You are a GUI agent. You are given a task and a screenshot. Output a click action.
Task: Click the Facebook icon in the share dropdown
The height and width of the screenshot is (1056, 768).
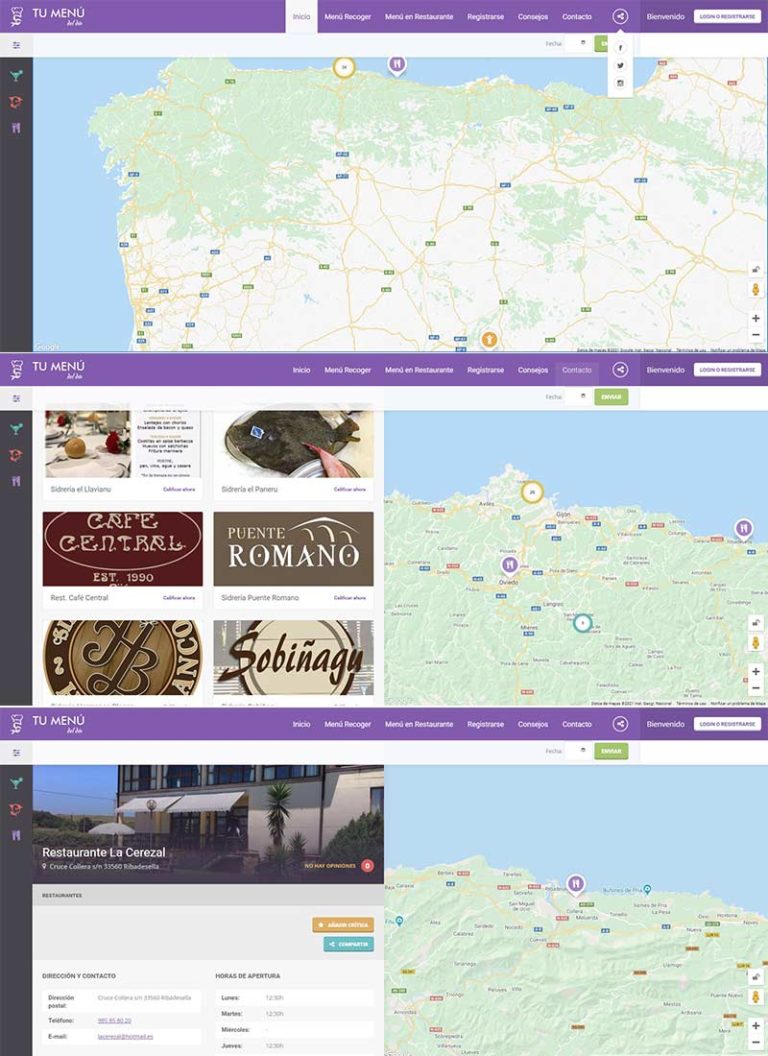click(x=620, y=48)
